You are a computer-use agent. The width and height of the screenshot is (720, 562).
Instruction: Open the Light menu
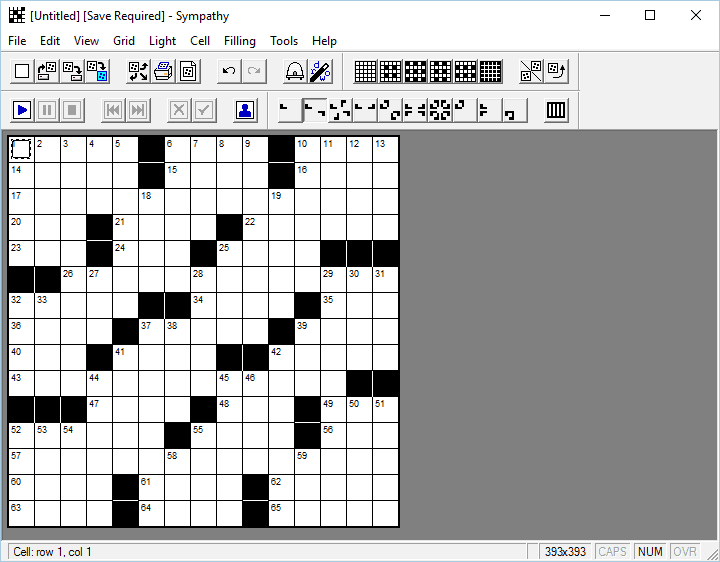click(162, 41)
